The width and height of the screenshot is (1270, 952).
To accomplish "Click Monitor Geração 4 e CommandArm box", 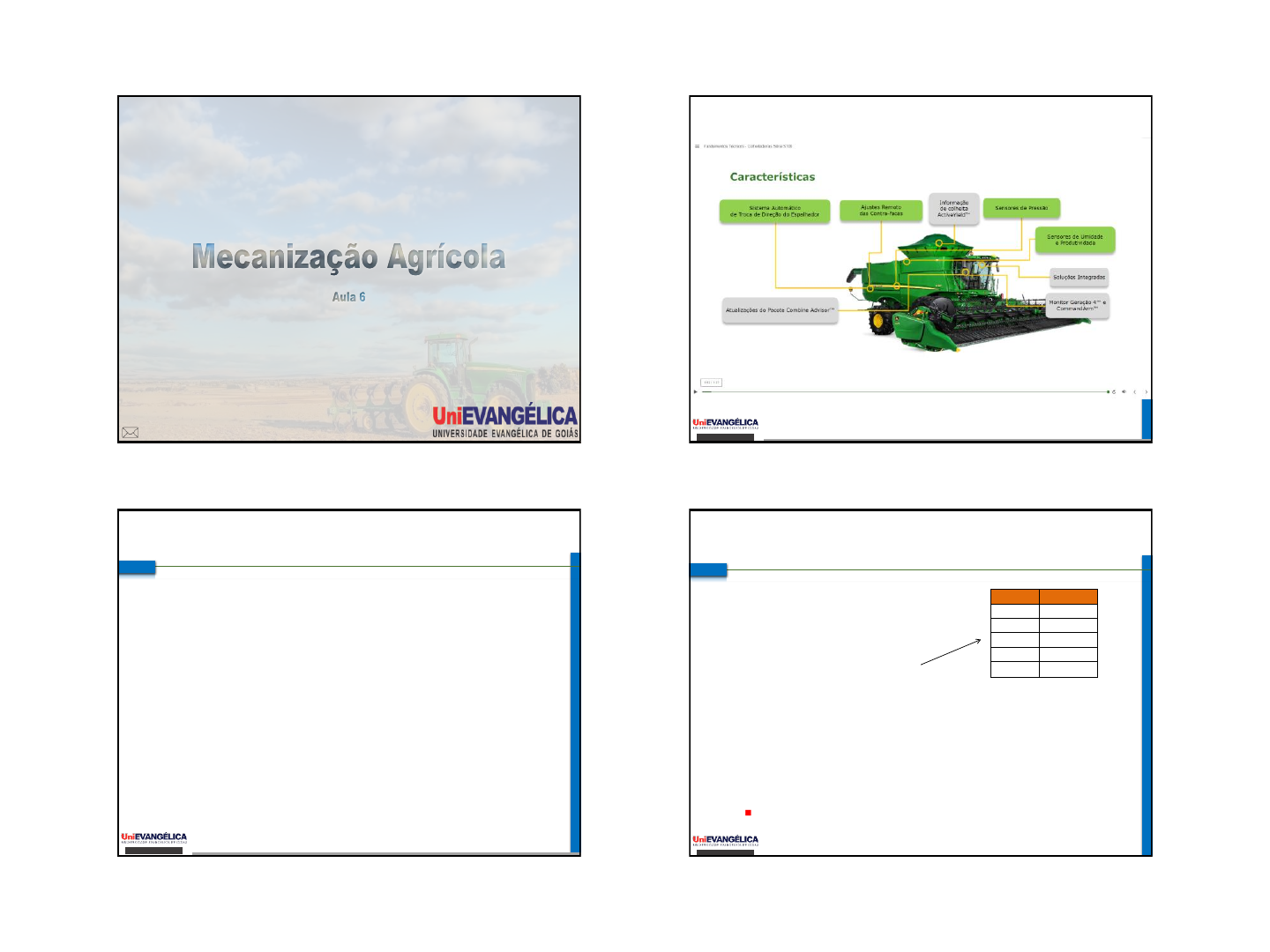I will tap(1077, 306).
